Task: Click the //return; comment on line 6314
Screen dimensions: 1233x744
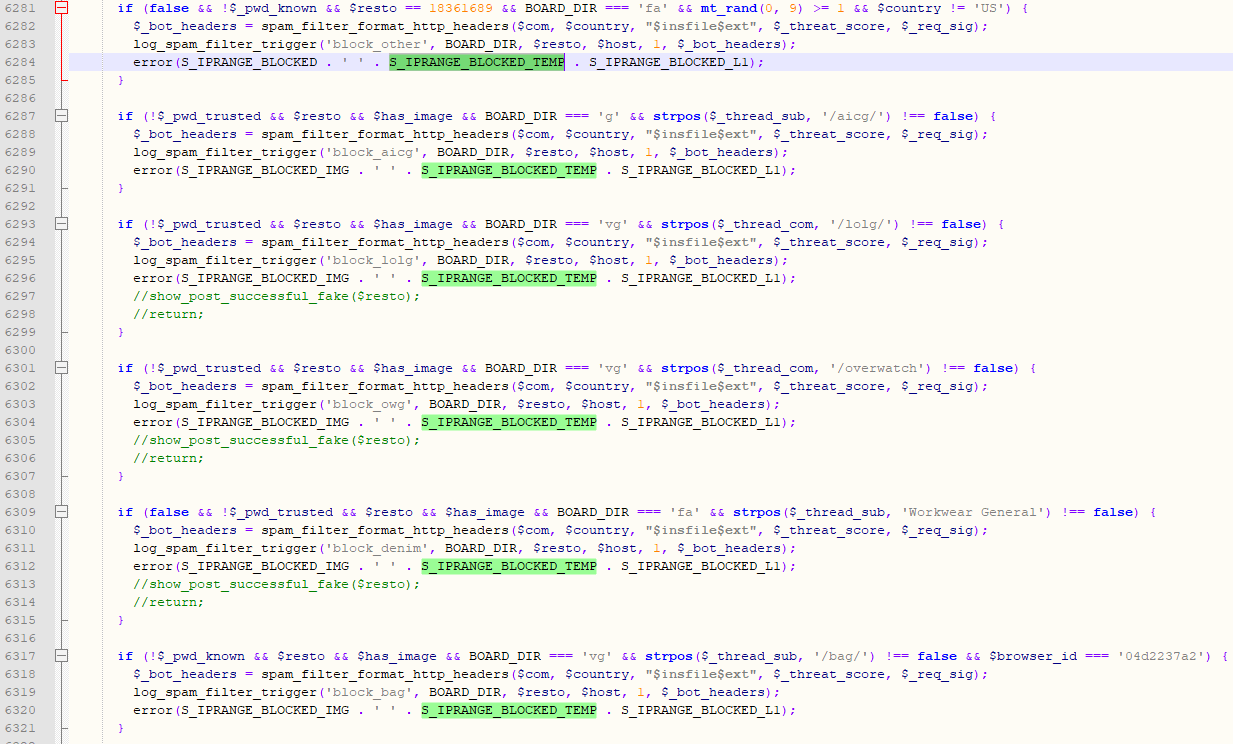Action: tap(169, 602)
